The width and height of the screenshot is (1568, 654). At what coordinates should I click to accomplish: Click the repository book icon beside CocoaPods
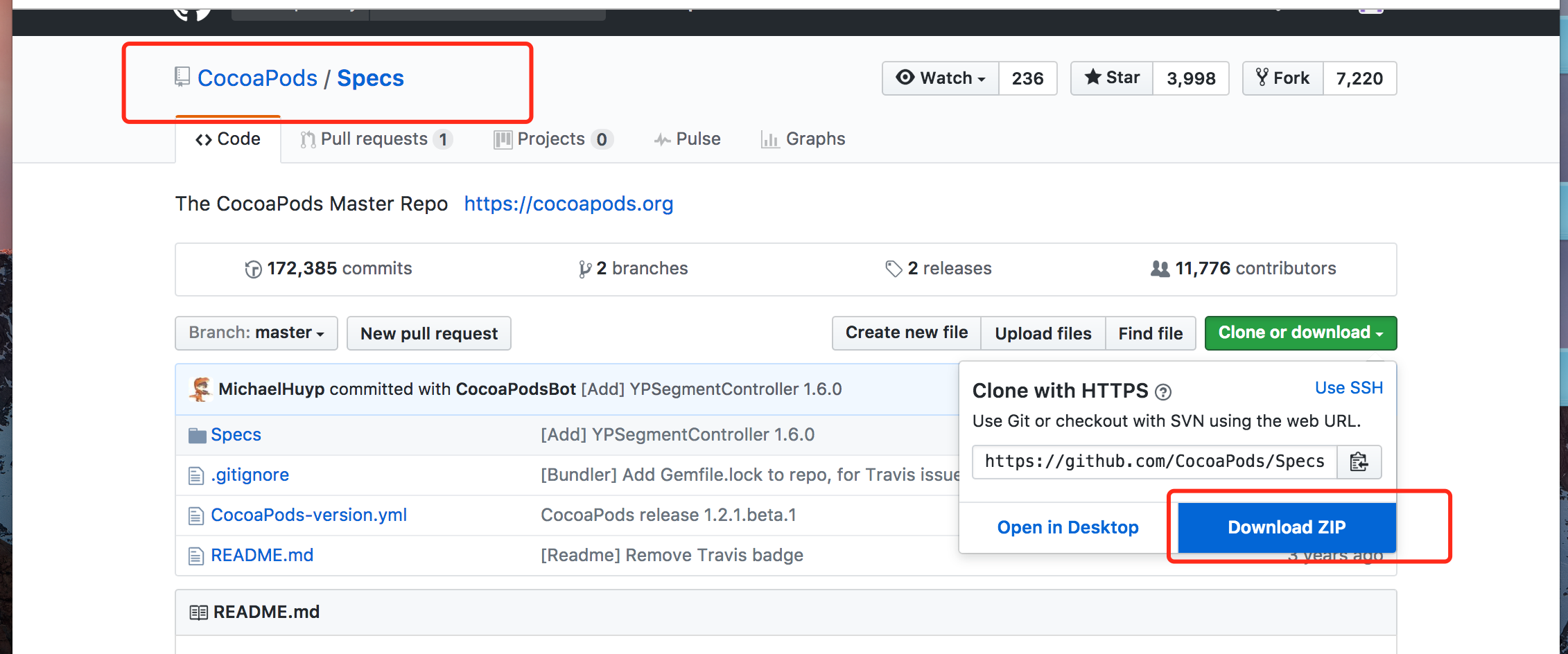[x=182, y=77]
